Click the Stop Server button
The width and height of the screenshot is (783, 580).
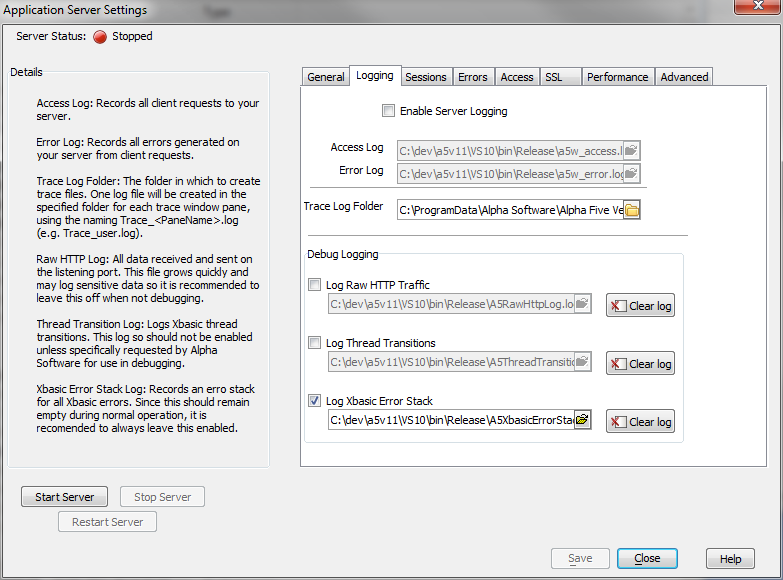click(x=162, y=497)
